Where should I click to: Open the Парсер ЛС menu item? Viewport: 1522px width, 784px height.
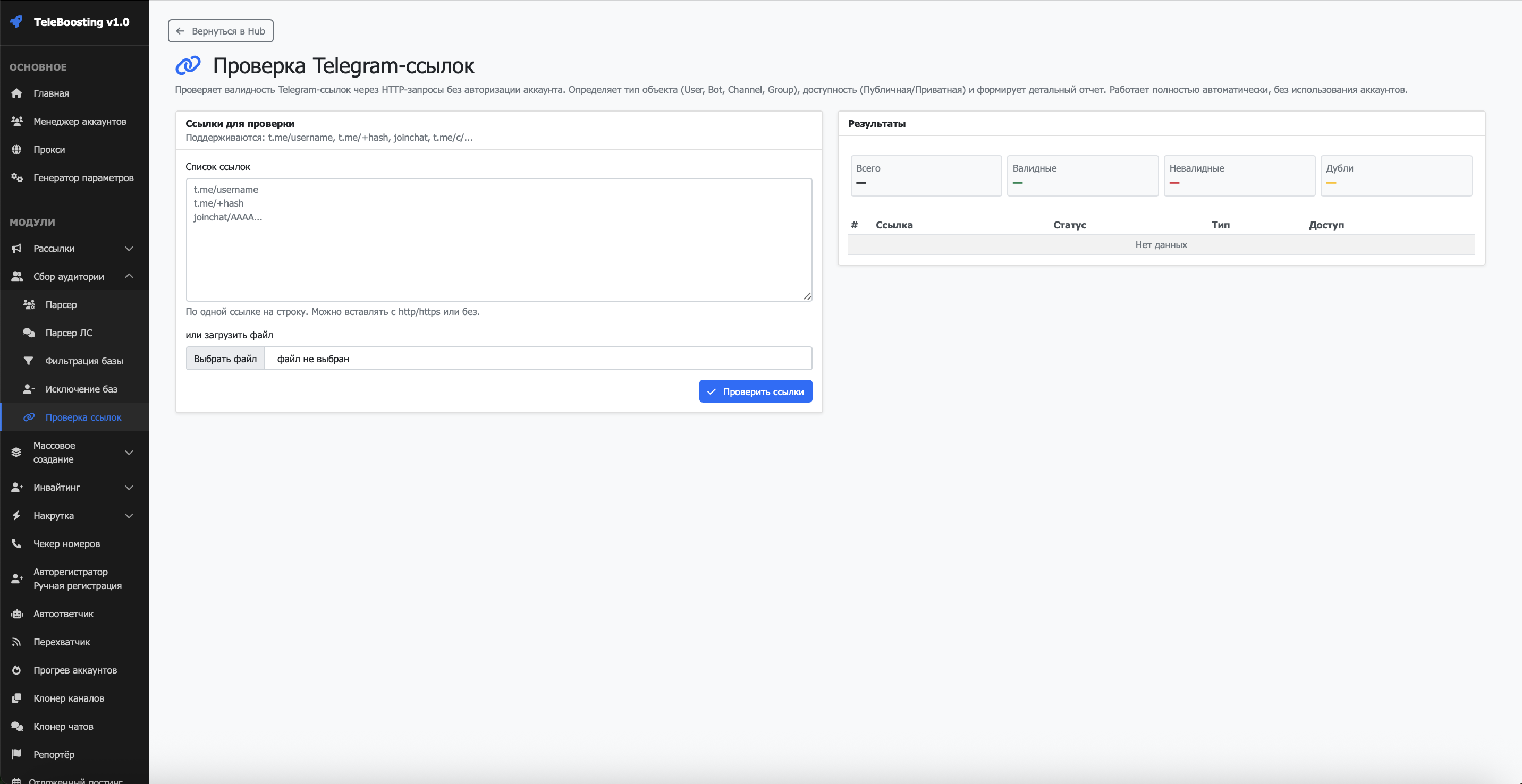pyautogui.click(x=69, y=333)
